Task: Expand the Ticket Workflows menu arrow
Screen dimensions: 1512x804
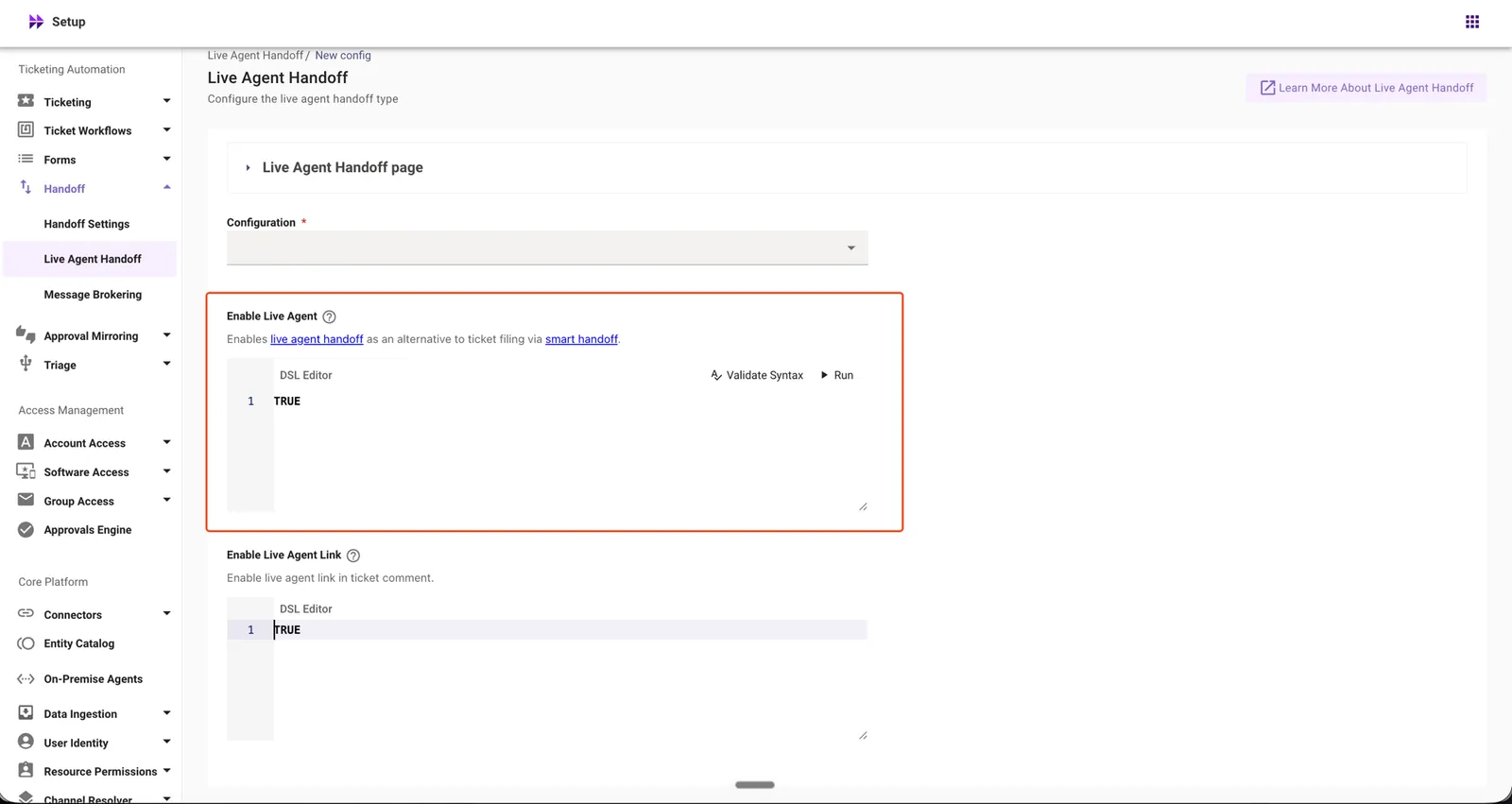Action: tap(166, 129)
